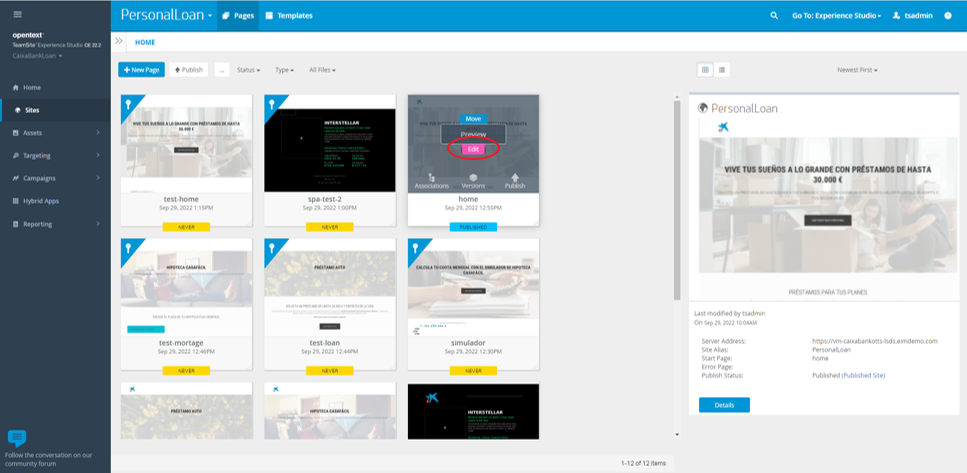The width and height of the screenshot is (967, 473).
Task: Click Move on the home card
Action: 473,118
